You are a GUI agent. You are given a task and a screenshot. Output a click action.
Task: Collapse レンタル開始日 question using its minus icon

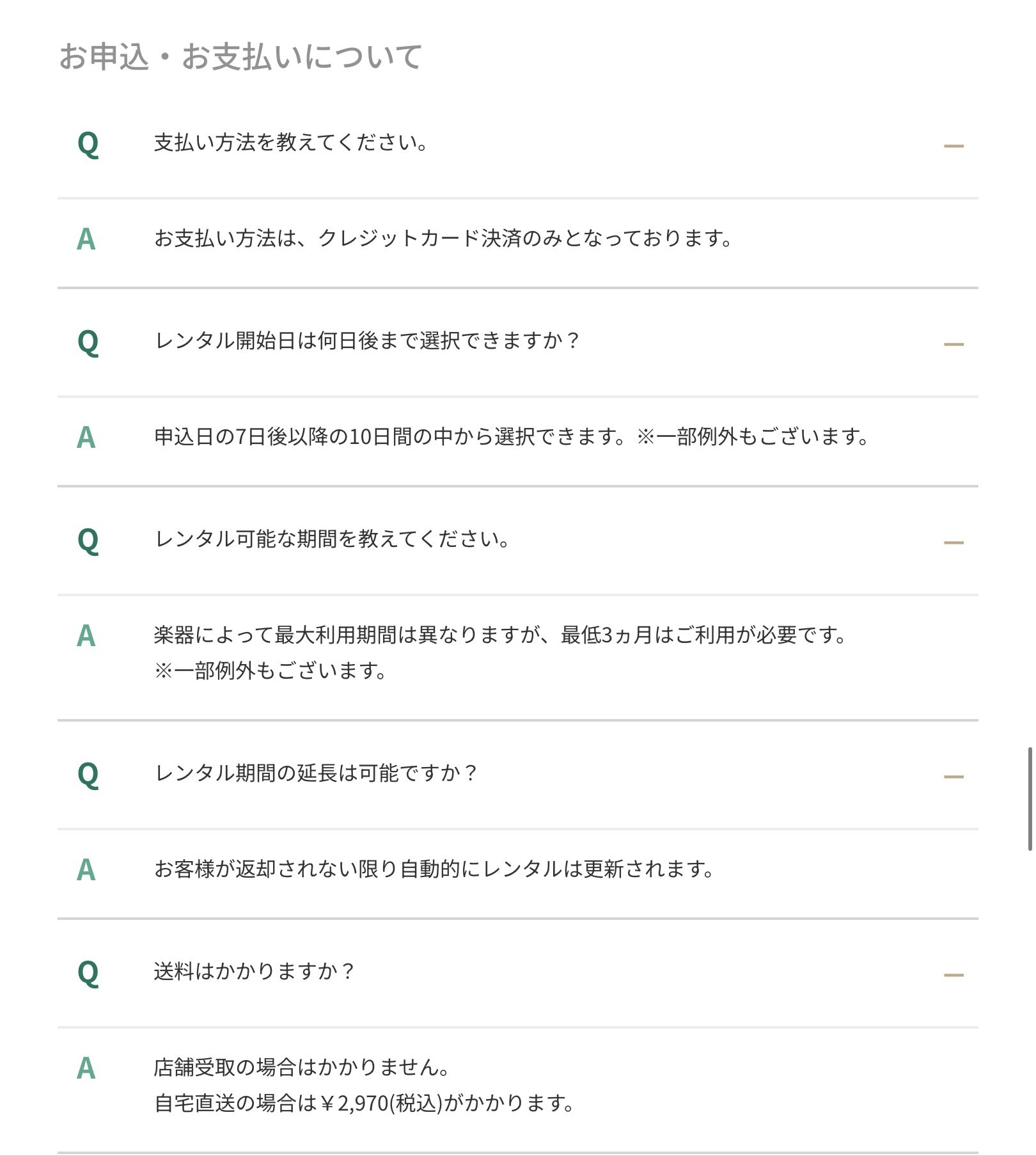[x=953, y=344]
